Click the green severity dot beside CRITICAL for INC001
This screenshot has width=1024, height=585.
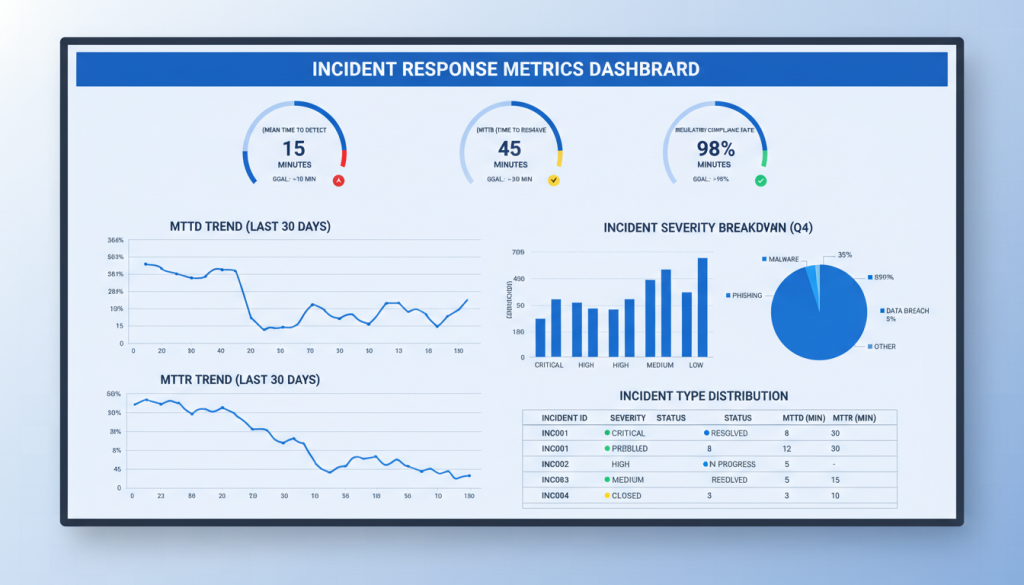coord(607,433)
